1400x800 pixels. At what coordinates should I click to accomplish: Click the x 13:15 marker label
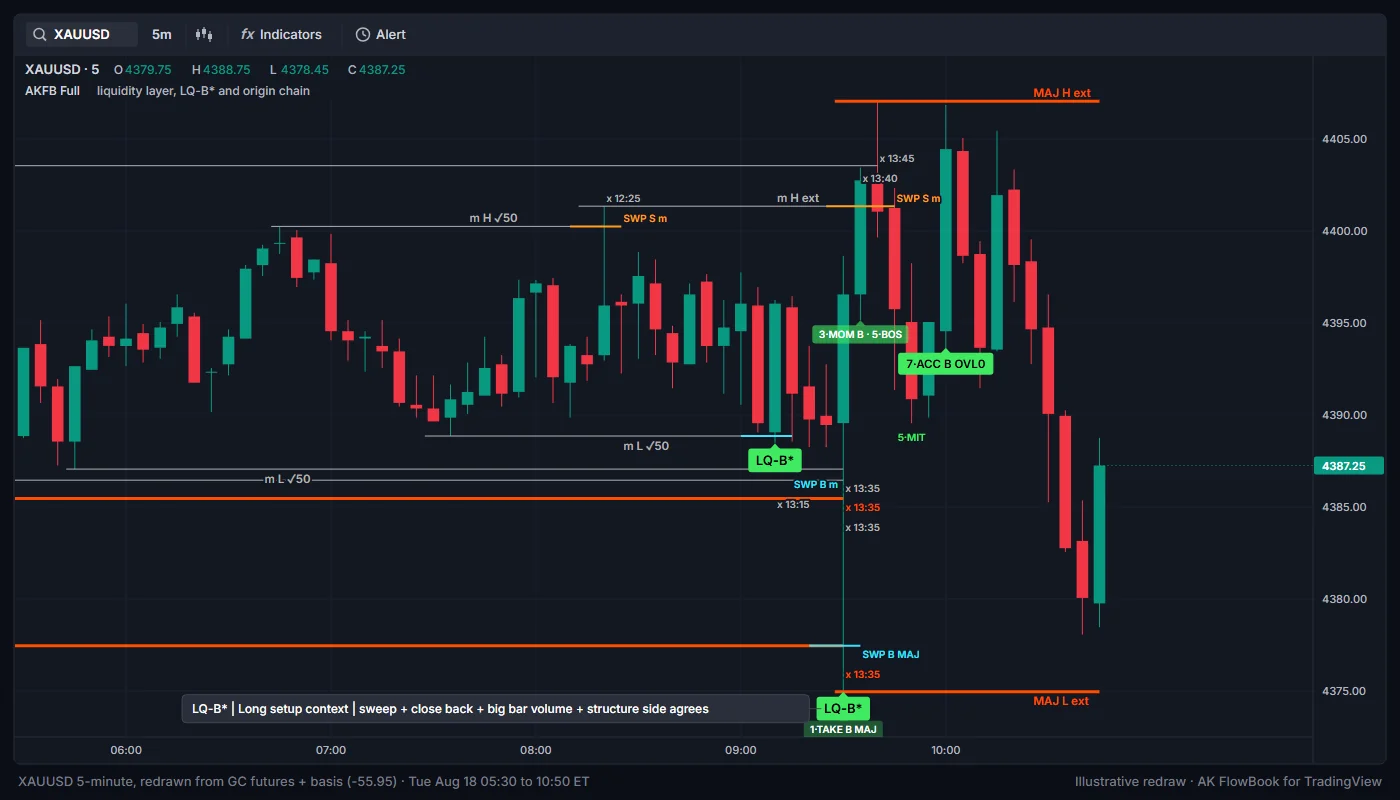click(x=793, y=505)
